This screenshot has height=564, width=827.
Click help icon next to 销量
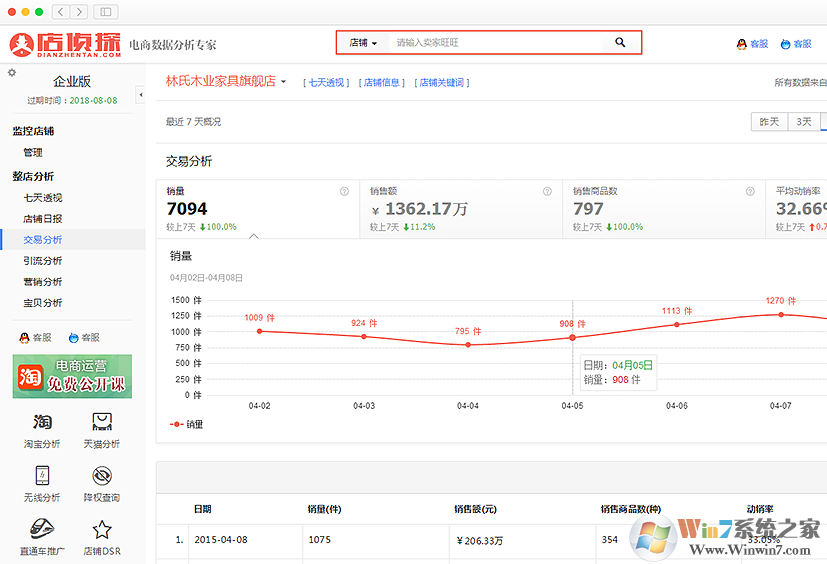coord(344,191)
